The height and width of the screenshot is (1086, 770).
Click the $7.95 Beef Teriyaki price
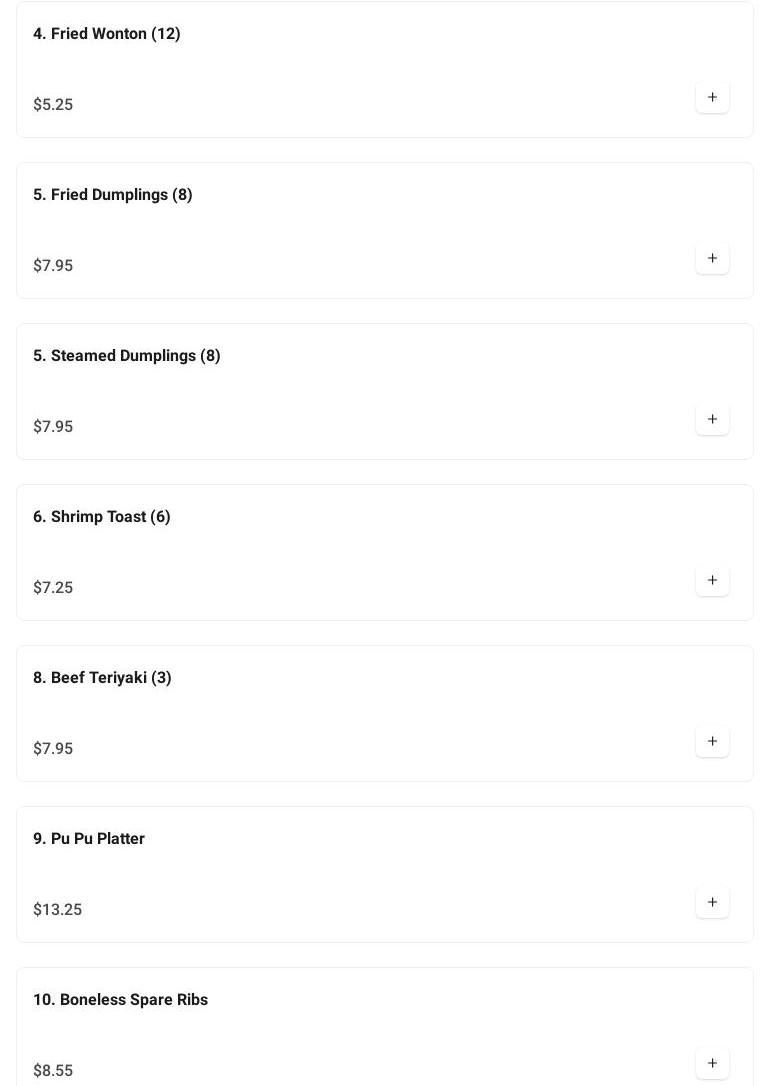pos(53,749)
